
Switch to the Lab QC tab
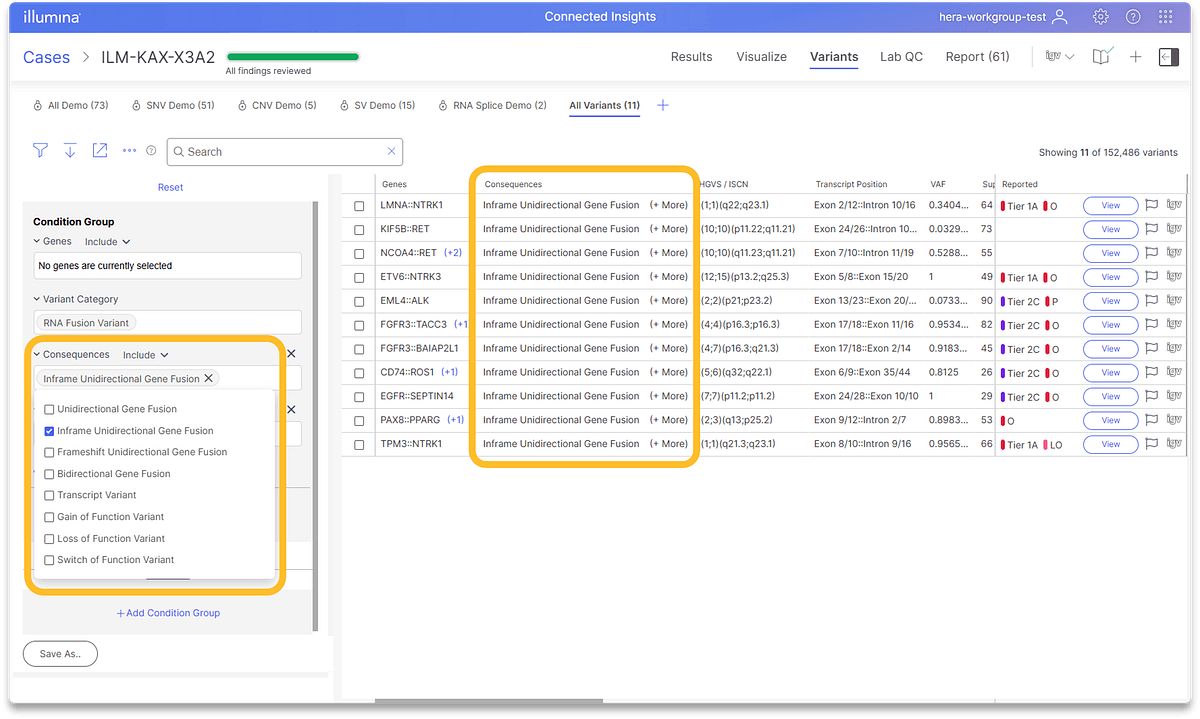pyautogui.click(x=901, y=57)
